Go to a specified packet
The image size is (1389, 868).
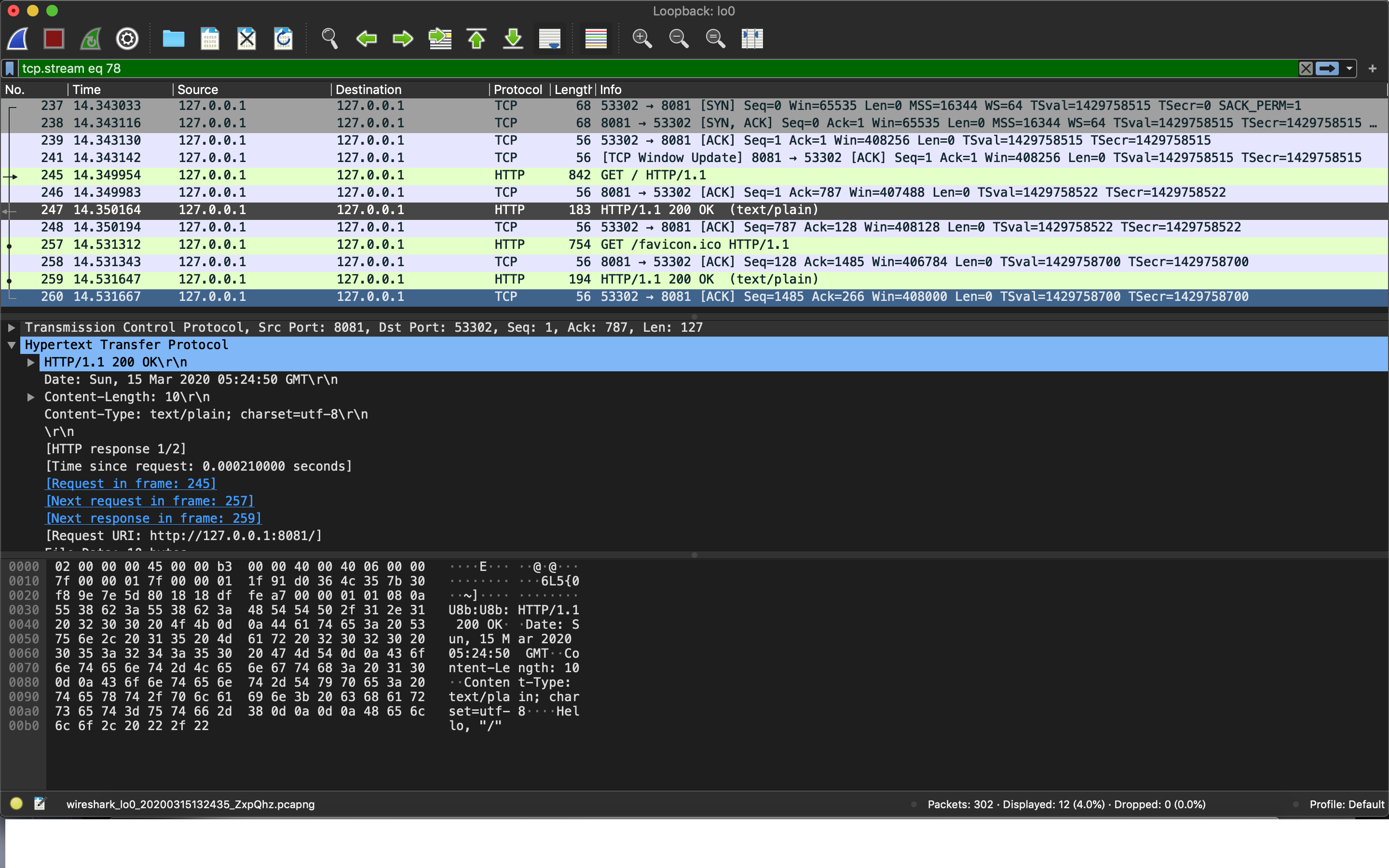pos(440,39)
